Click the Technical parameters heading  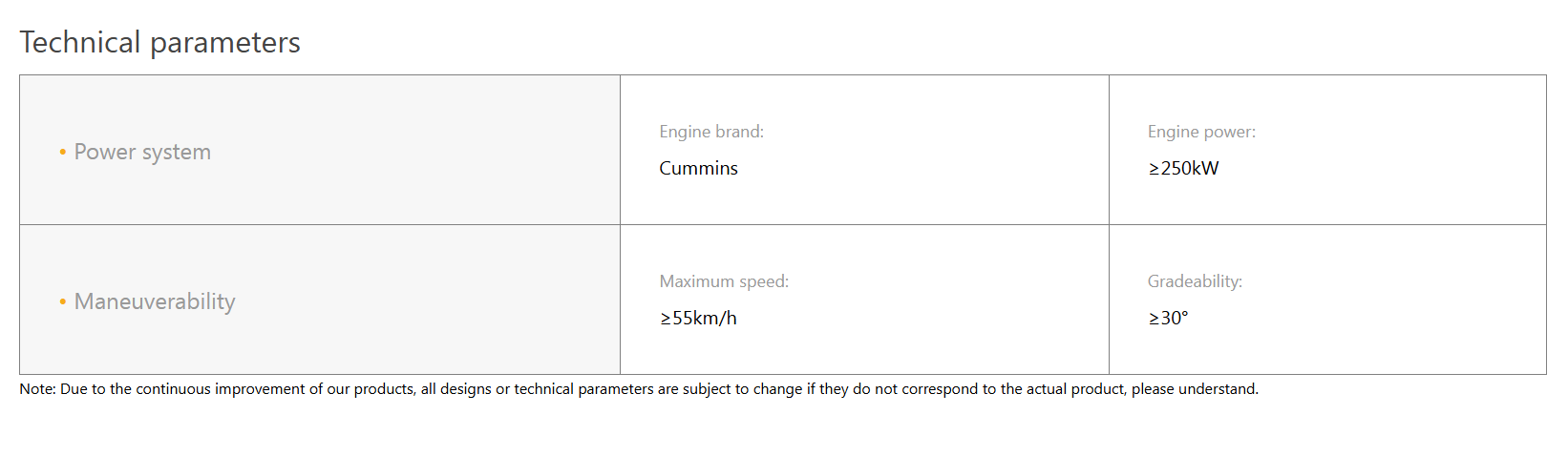click(160, 43)
